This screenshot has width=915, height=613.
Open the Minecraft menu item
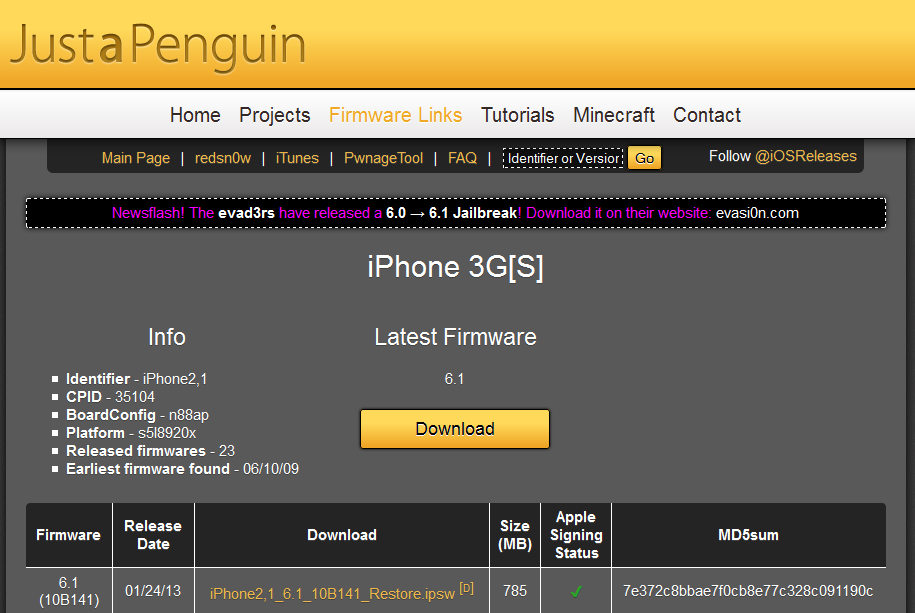click(x=613, y=115)
